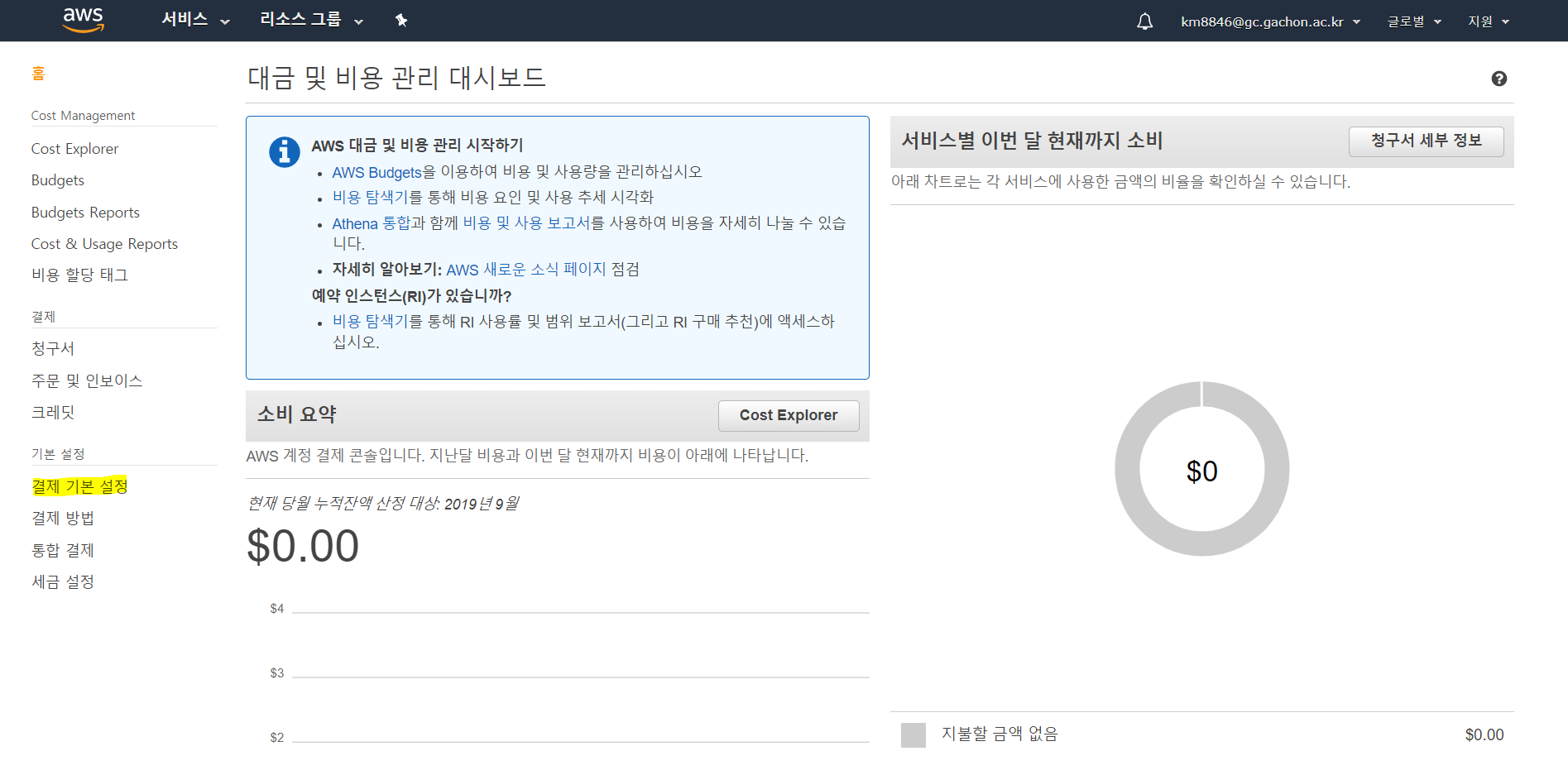
Task: Click the 청구서 세부 정보 button
Action: pyautogui.click(x=1426, y=141)
